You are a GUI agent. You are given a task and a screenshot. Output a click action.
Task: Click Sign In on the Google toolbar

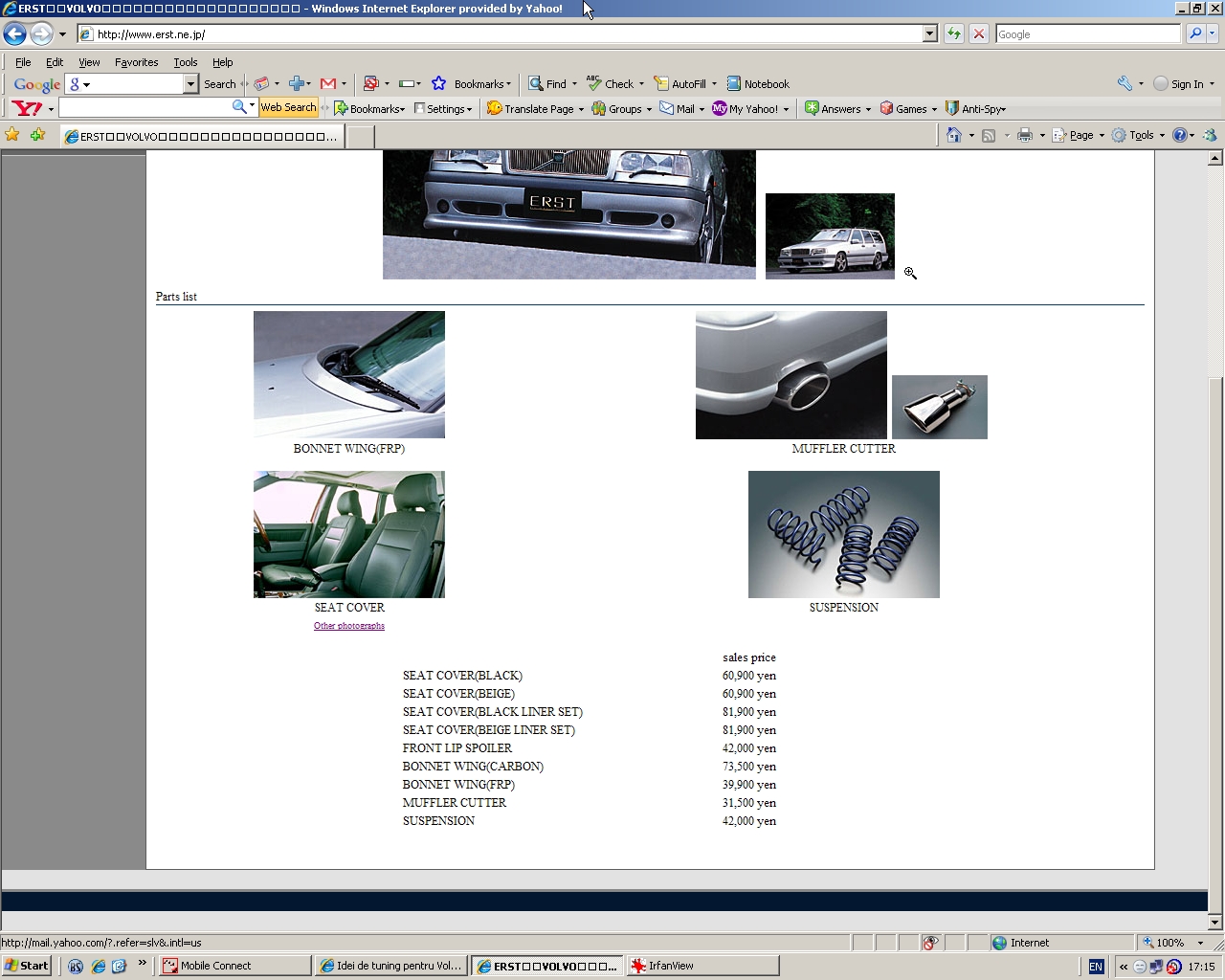[x=1187, y=84]
